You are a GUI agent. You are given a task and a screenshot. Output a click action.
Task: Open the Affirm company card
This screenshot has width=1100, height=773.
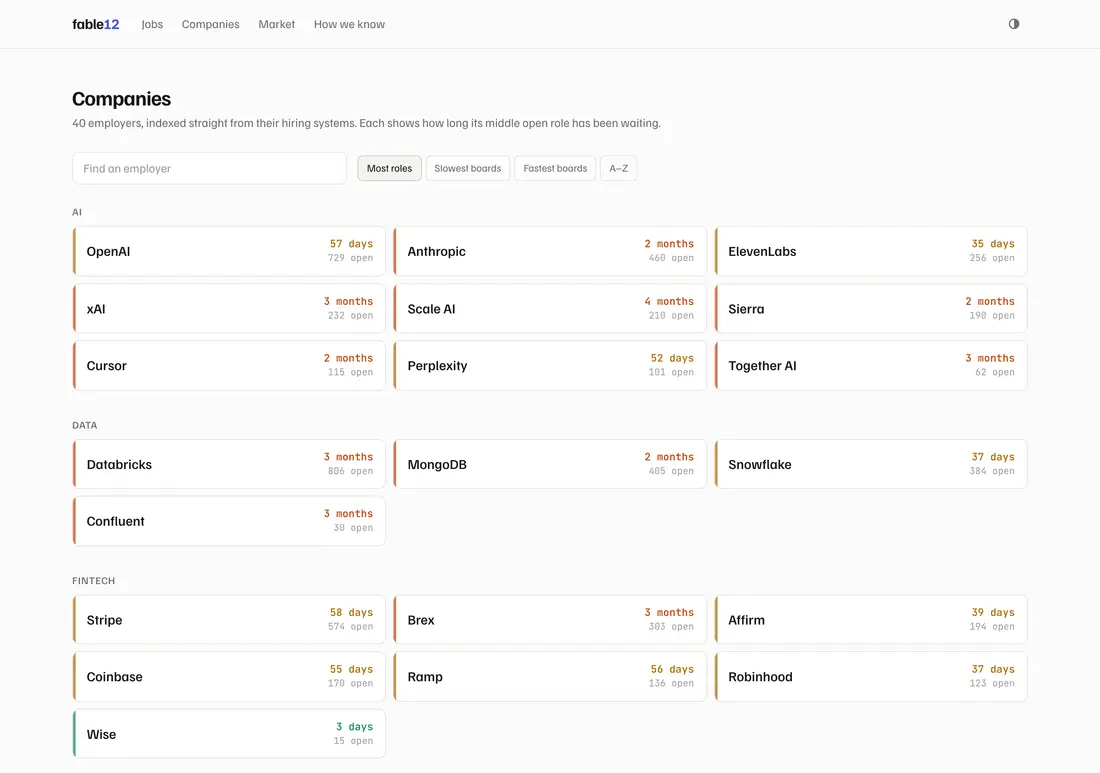tap(871, 620)
